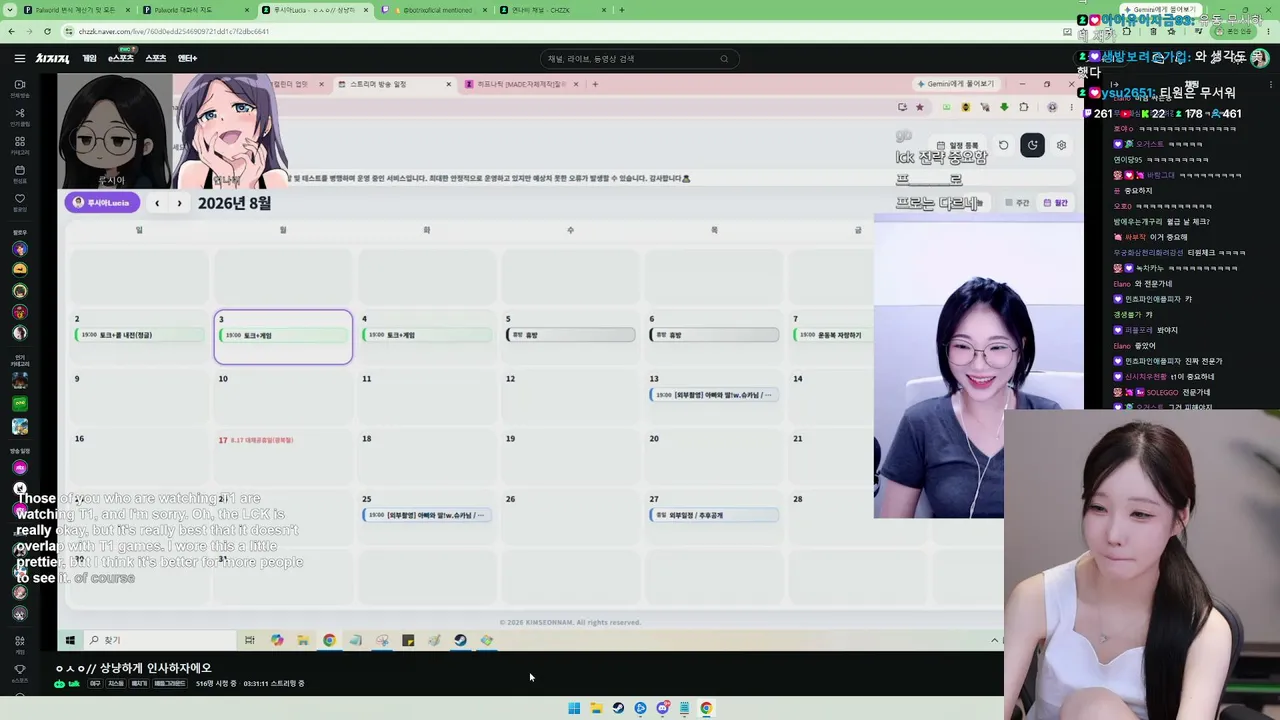The width and height of the screenshot is (1280, 720).
Task: Open the Chzzk hamburger menu
Action: coord(20,59)
